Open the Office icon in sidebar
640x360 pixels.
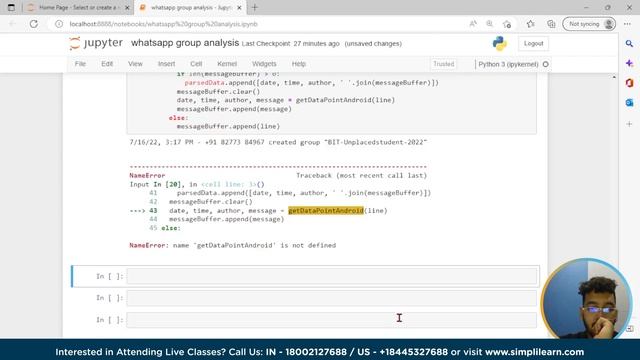coord(629,83)
